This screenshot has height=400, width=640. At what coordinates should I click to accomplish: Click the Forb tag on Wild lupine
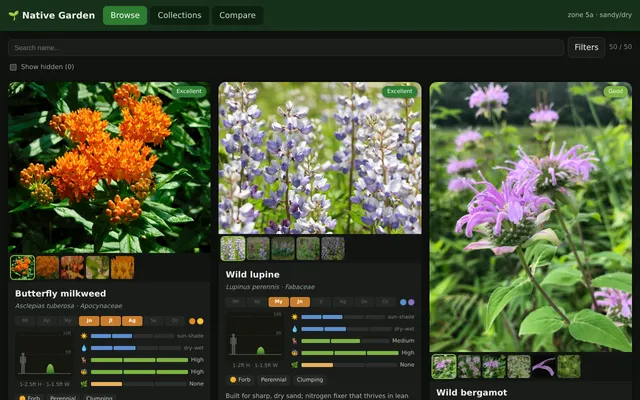pos(240,380)
